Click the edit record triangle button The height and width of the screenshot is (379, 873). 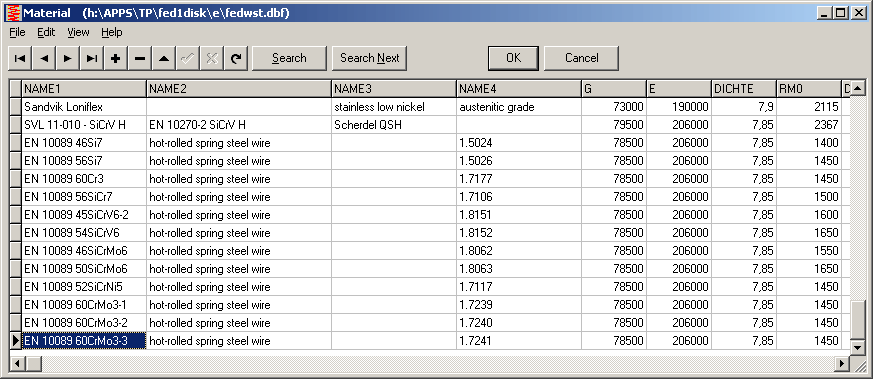click(x=164, y=58)
